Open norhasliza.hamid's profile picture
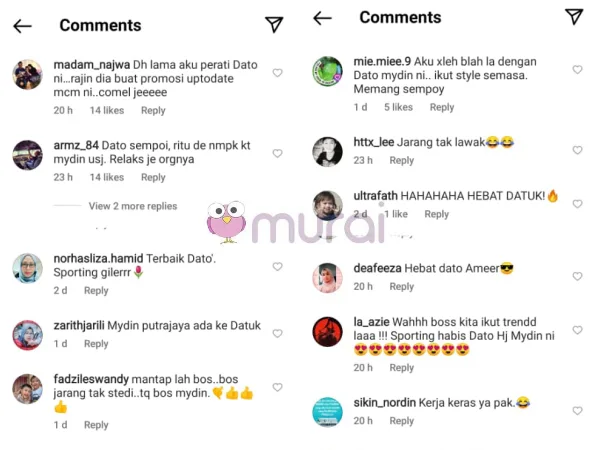This screenshot has width=600, height=450. coord(28,268)
